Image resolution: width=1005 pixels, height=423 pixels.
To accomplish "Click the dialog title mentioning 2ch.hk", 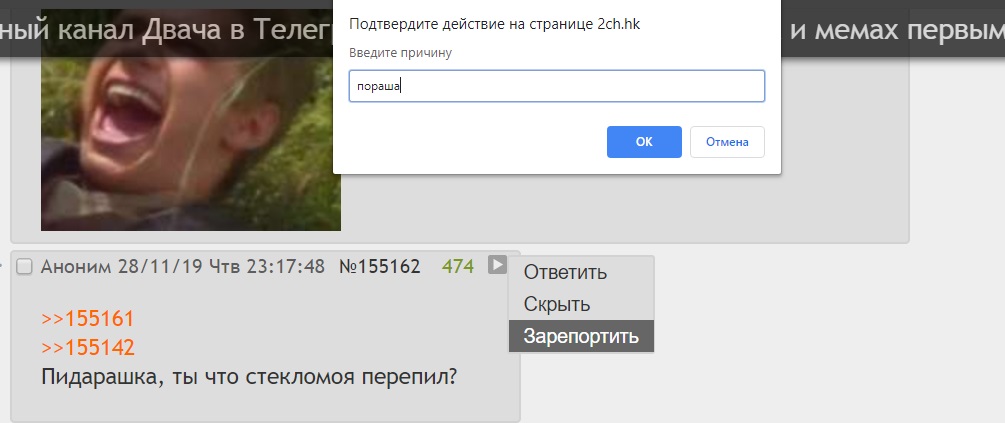I will tap(494, 24).
